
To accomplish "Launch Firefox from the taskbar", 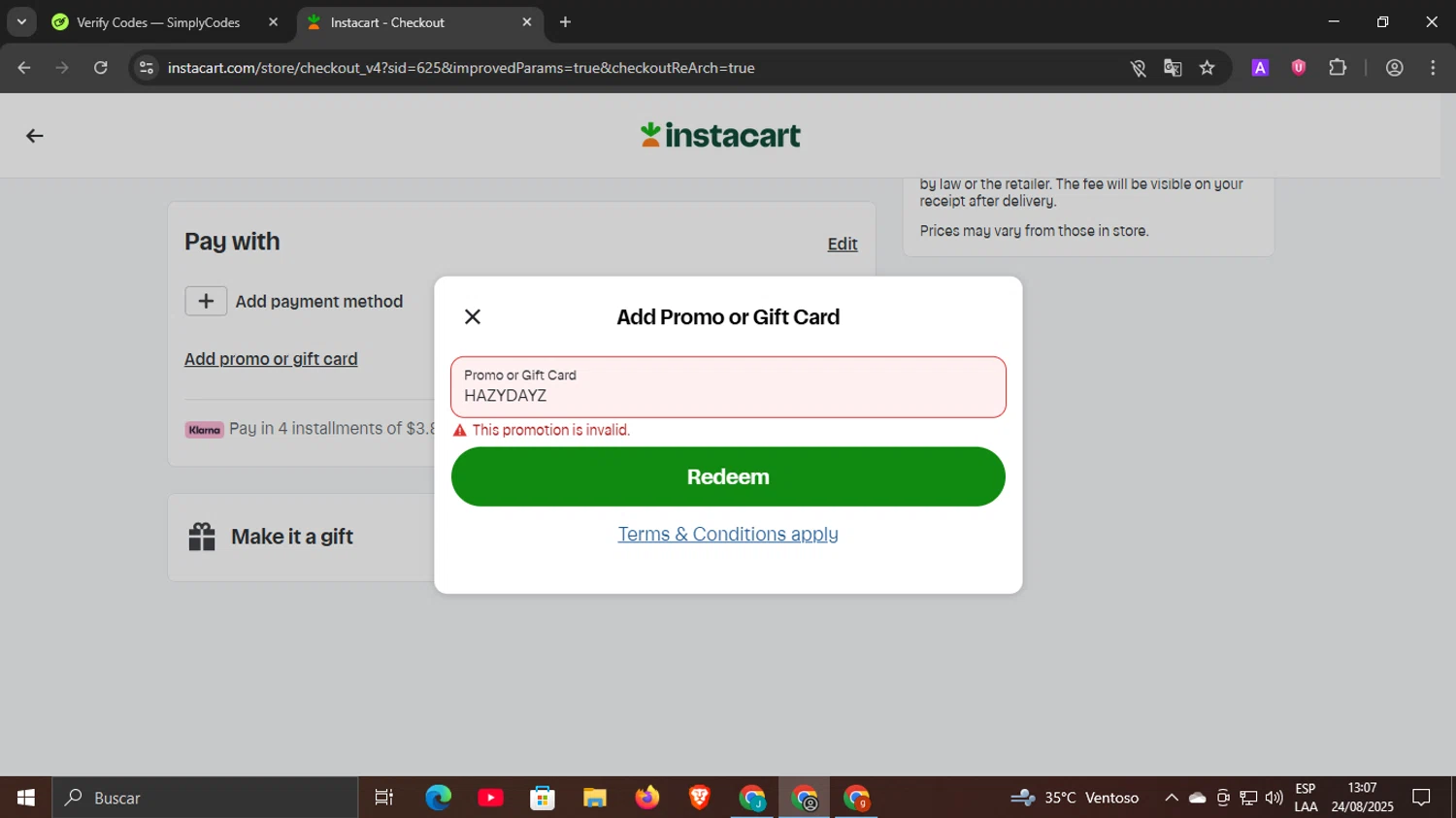I will click(x=647, y=798).
